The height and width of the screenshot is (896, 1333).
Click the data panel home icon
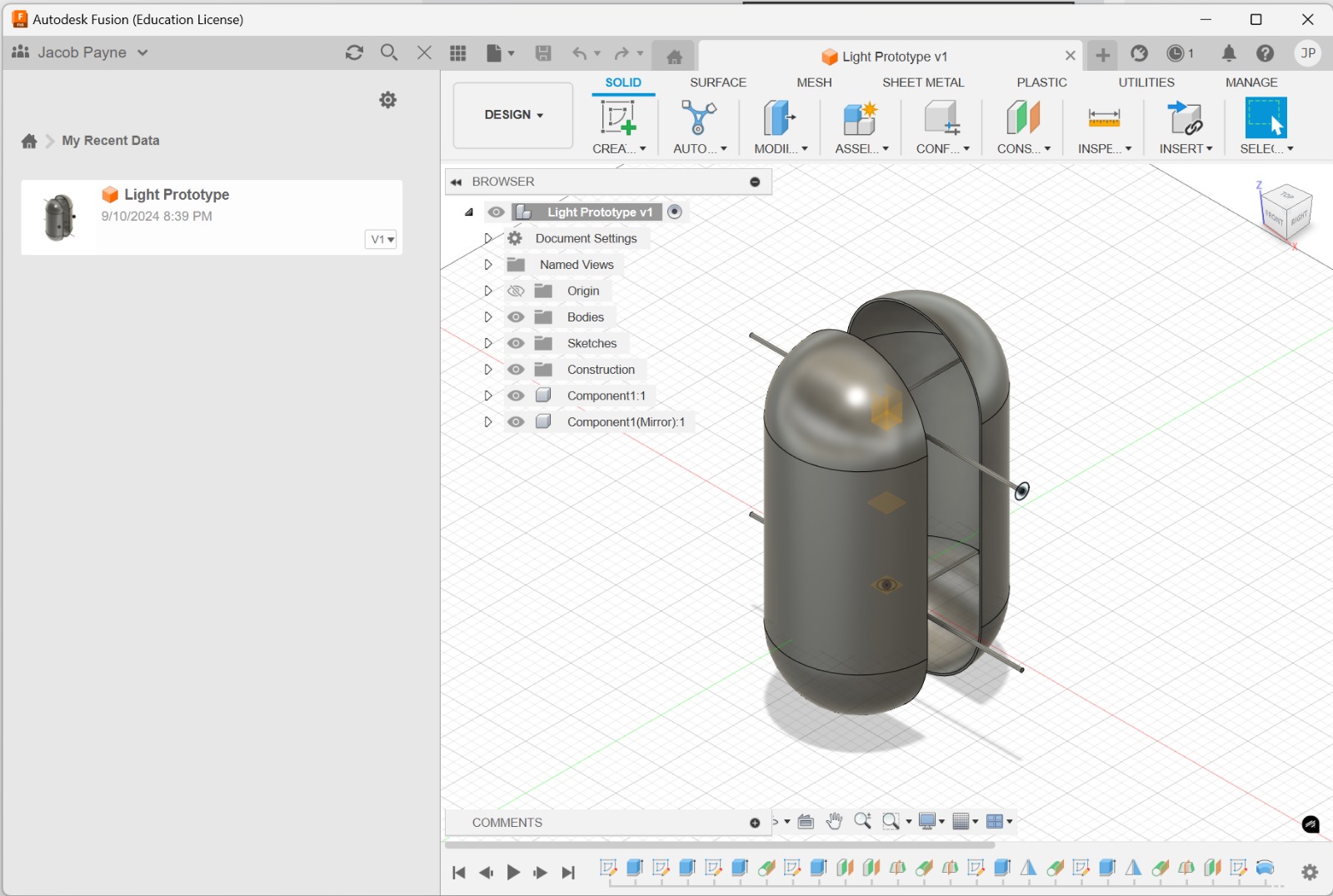point(29,141)
